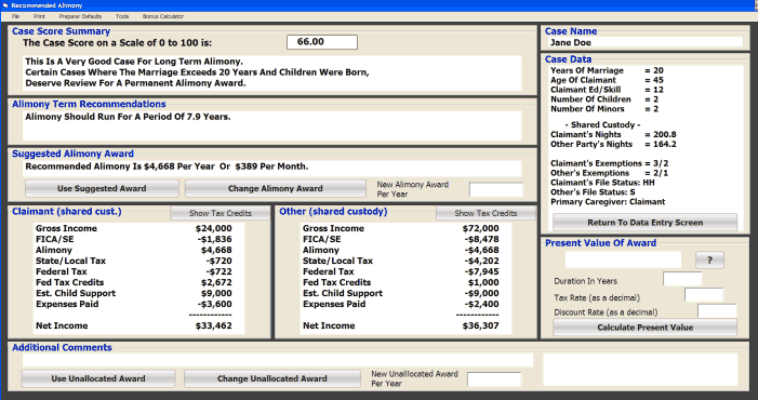Image resolution: width=758 pixels, height=400 pixels.
Task: Focus the New Alimony Award Per Year field
Action: click(x=495, y=190)
